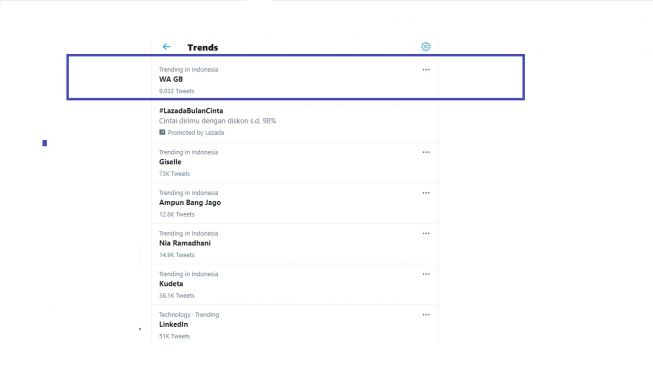
Task: Open the WA GB trending topic
Action: click(171, 79)
